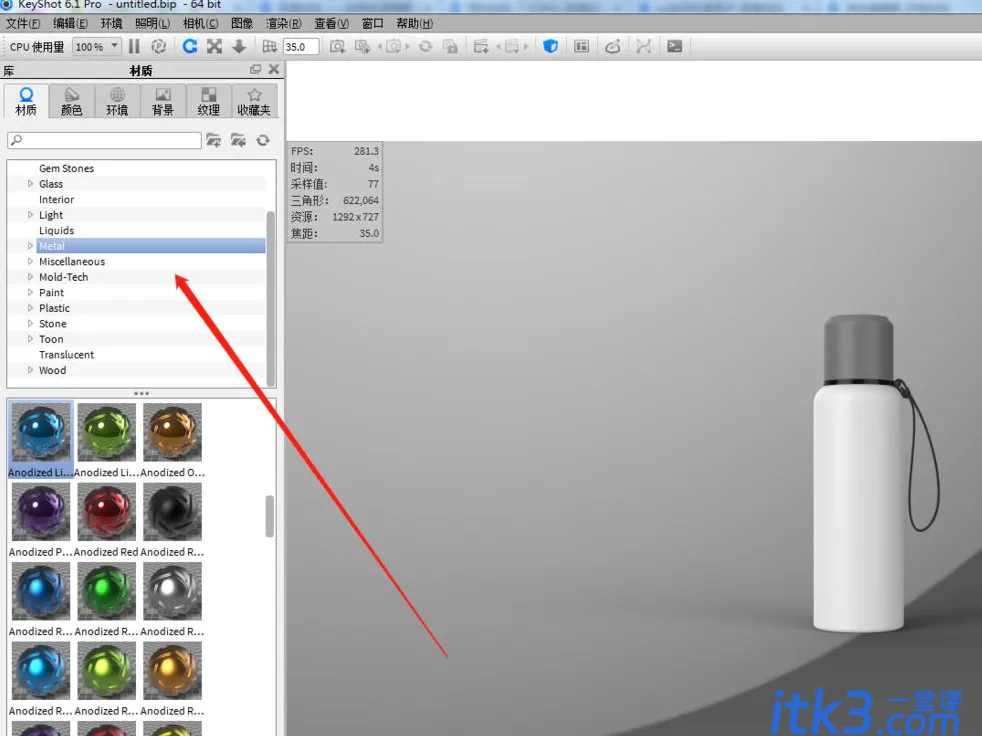Open the 照明(L) menu
Screen dimensions: 982x736
(152, 24)
